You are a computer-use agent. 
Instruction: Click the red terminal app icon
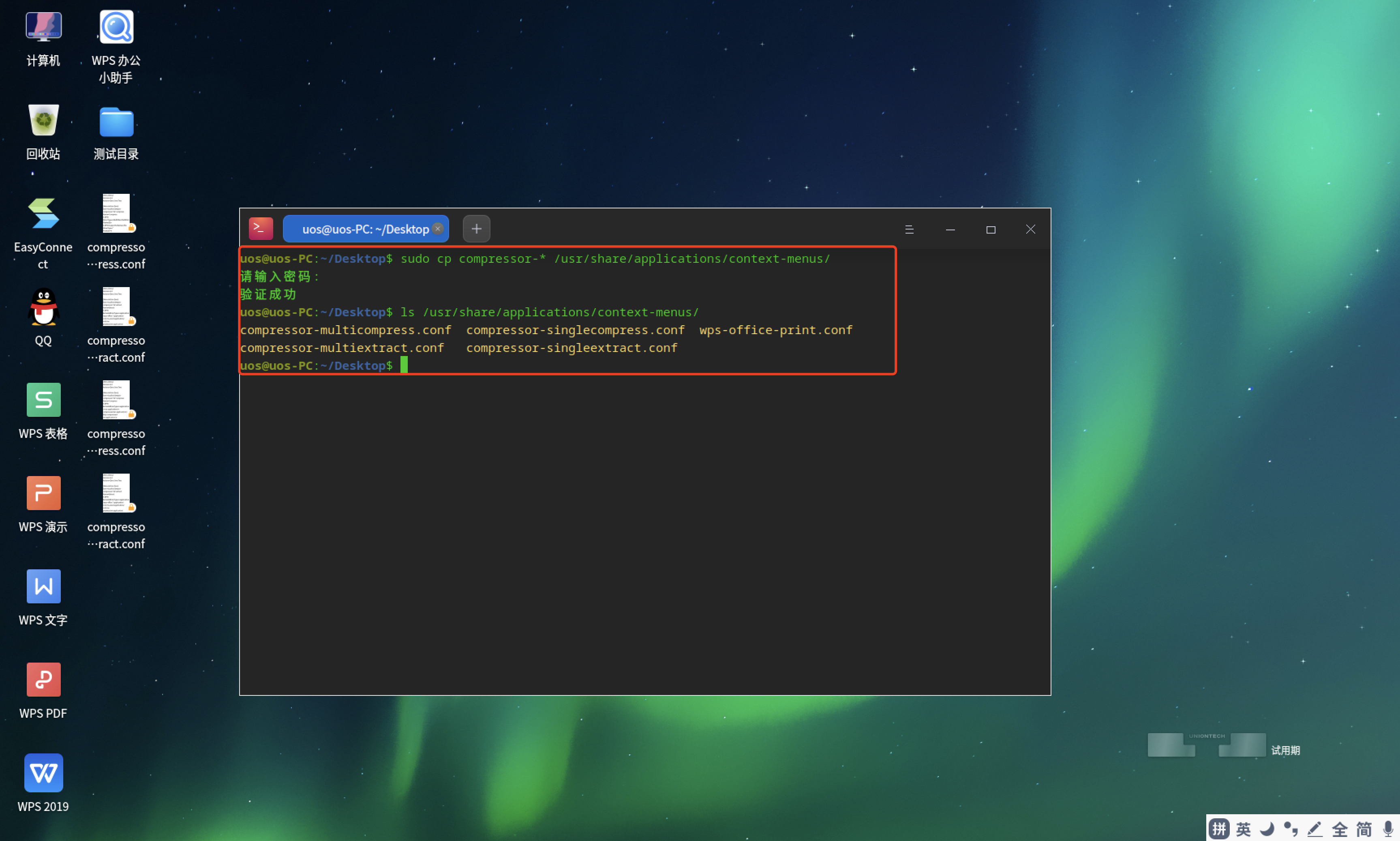tap(261, 228)
